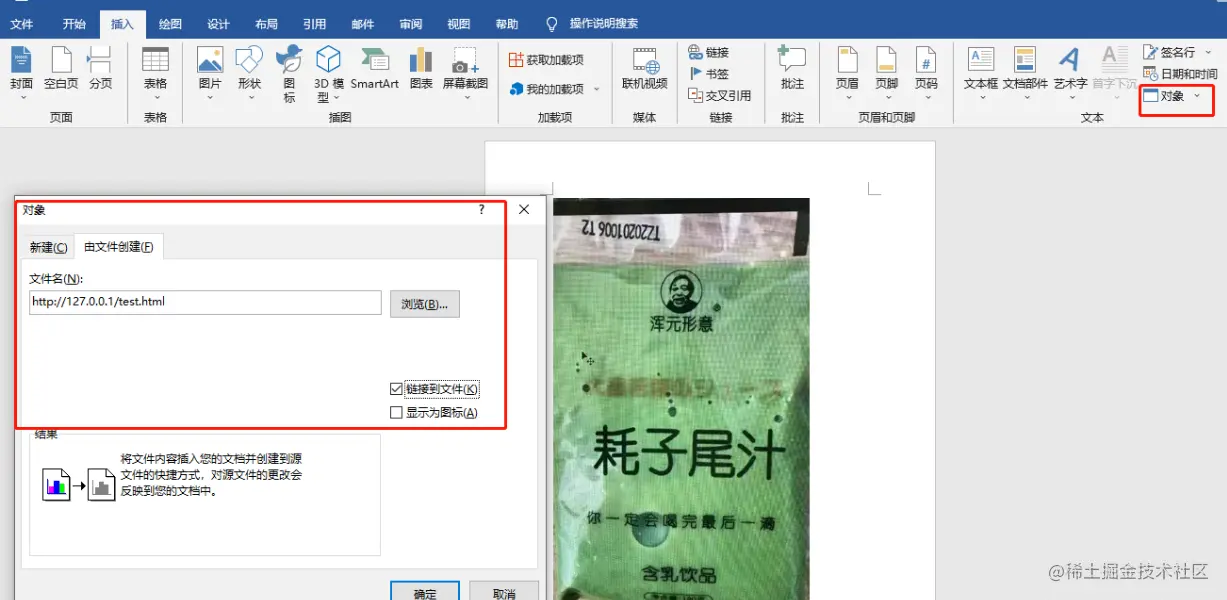The width and height of the screenshot is (1227, 600).
Task: Select the green drink photo in the document
Action: tap(681, 399)
